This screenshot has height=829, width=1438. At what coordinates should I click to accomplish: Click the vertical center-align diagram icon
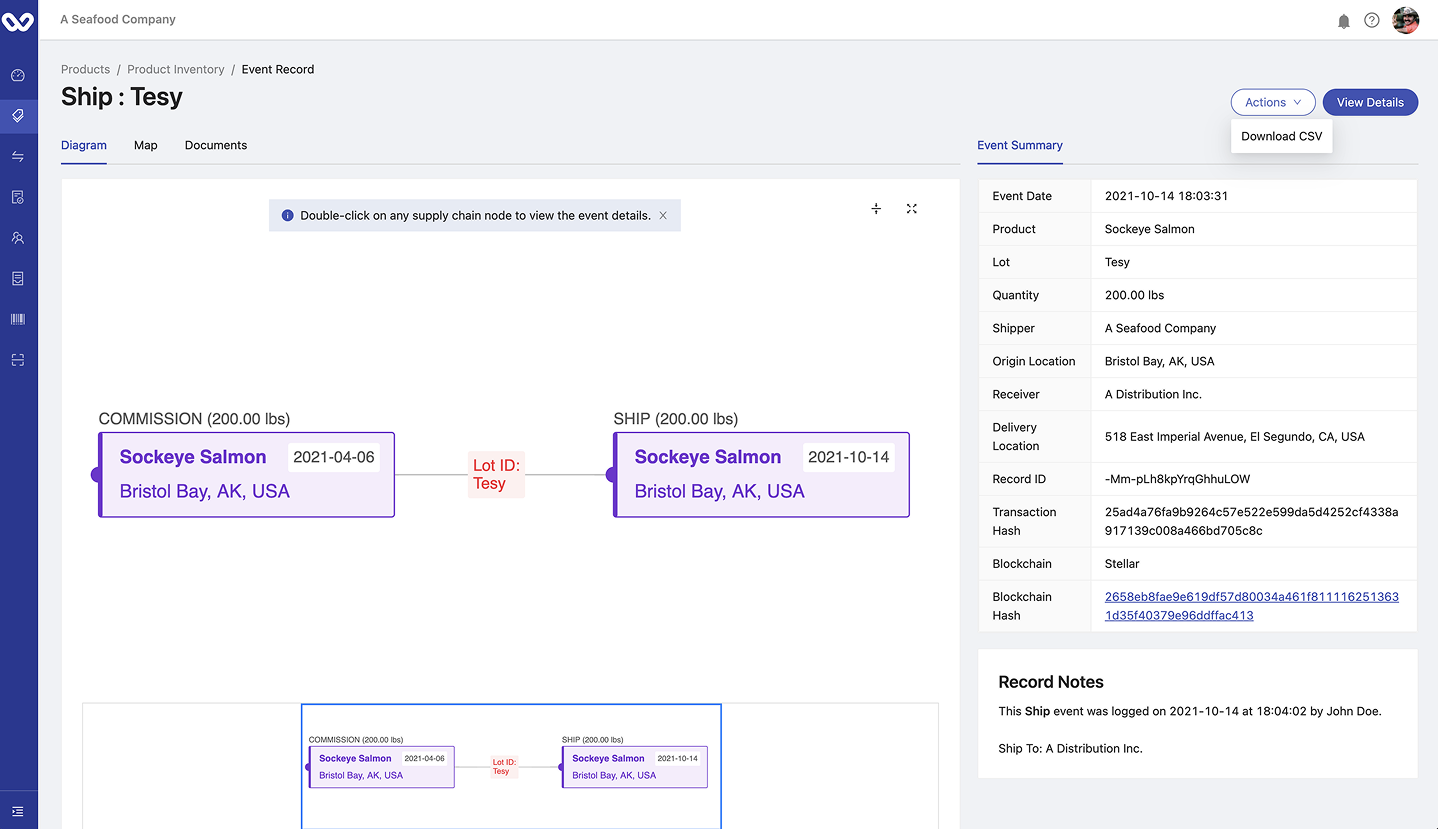click(876, 209)
